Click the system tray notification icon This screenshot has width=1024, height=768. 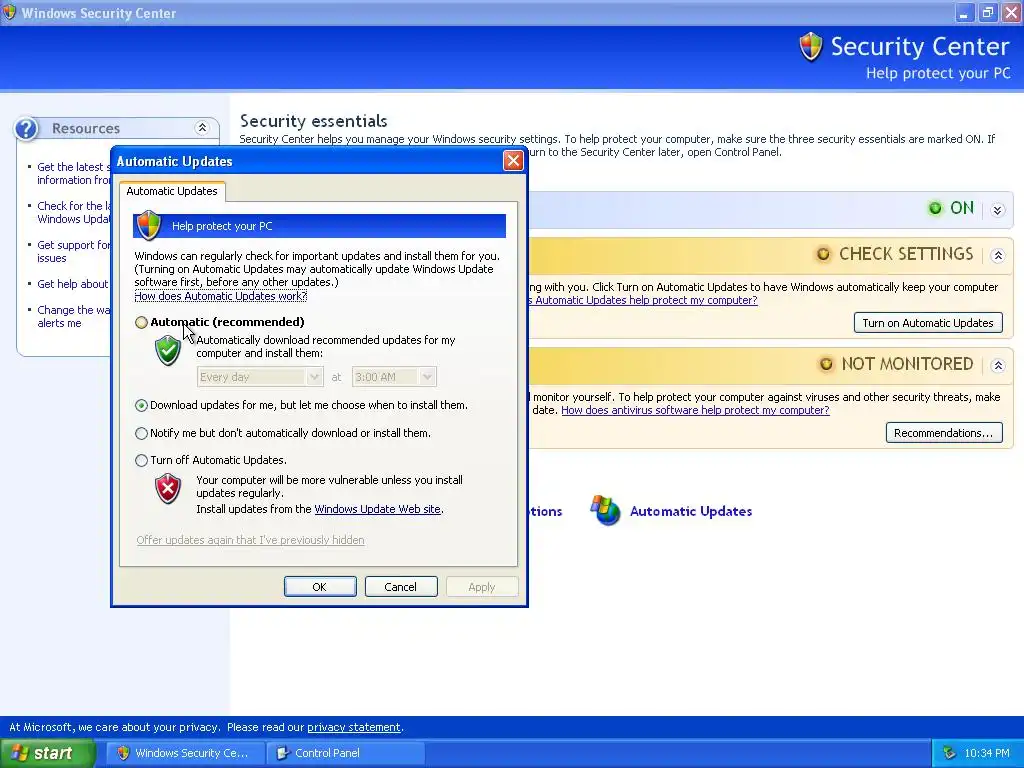tap(949, 753)
